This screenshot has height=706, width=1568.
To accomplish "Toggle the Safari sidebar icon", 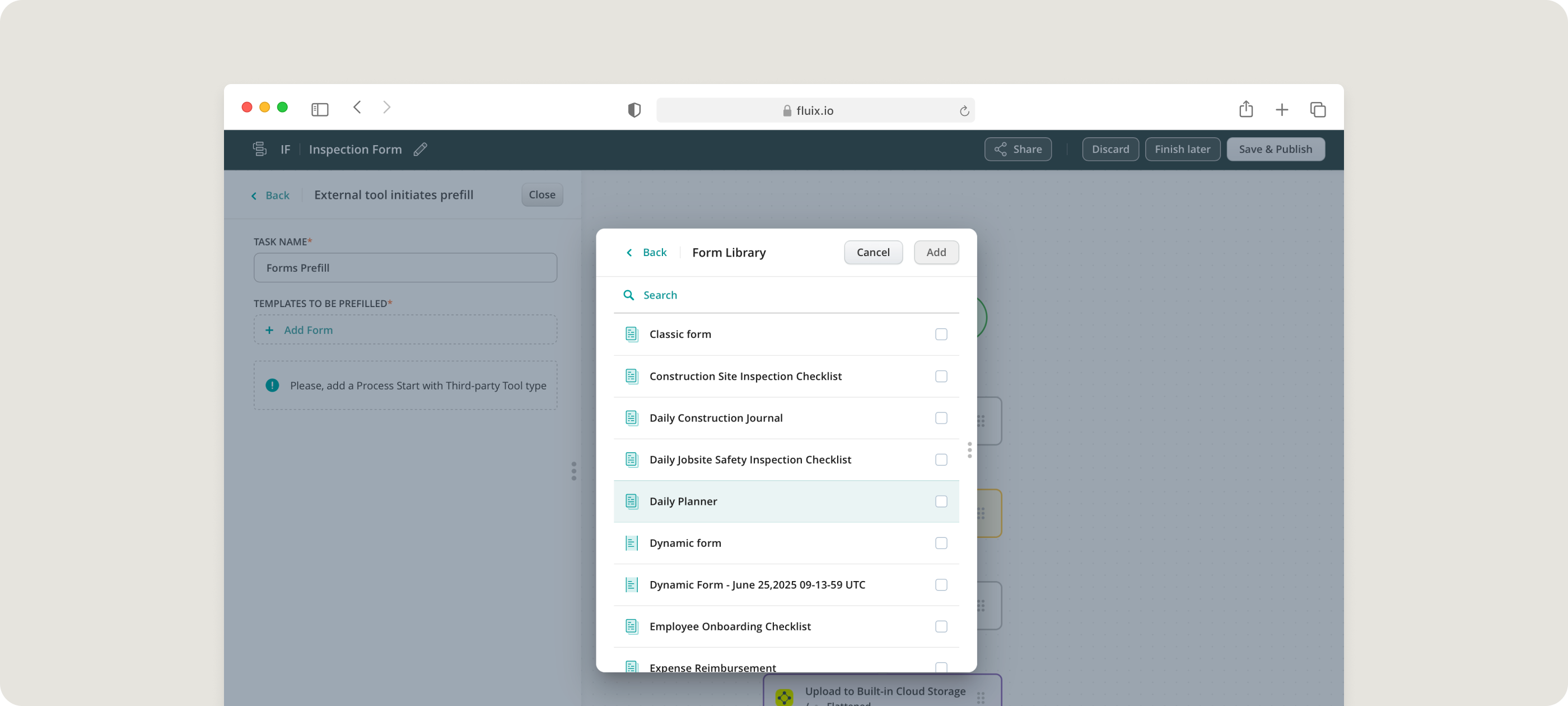I will (x=320, y=110).
